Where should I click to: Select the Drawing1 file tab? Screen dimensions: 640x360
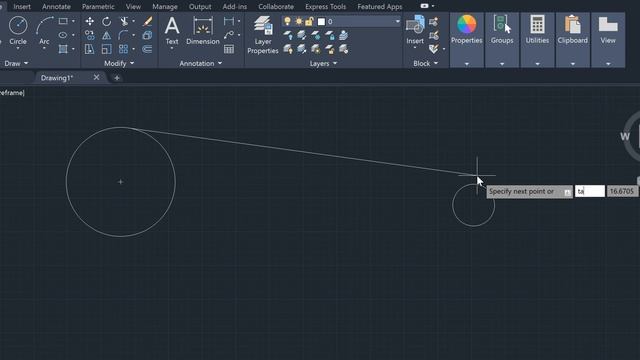pos(57,78)
